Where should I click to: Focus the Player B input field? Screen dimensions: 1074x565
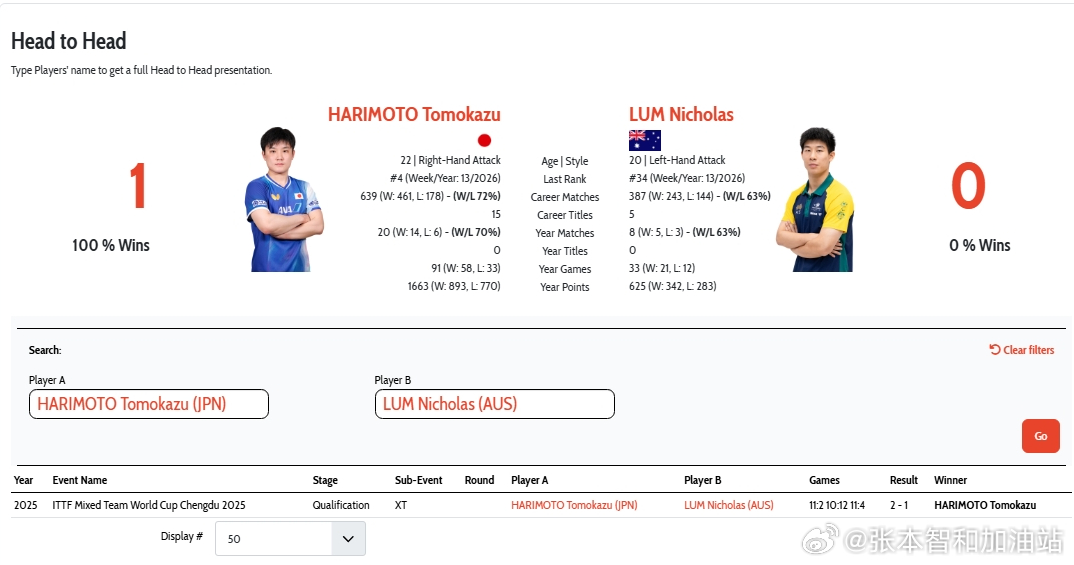coord(495,404)
